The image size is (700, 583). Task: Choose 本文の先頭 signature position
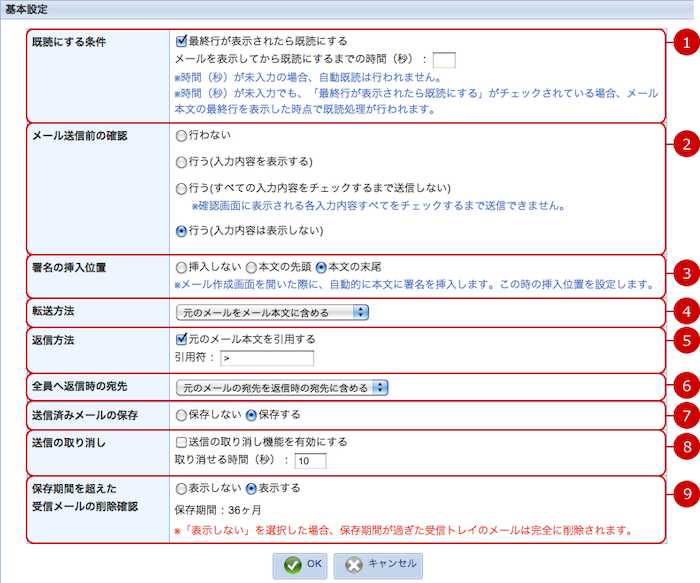pos(251,268)
